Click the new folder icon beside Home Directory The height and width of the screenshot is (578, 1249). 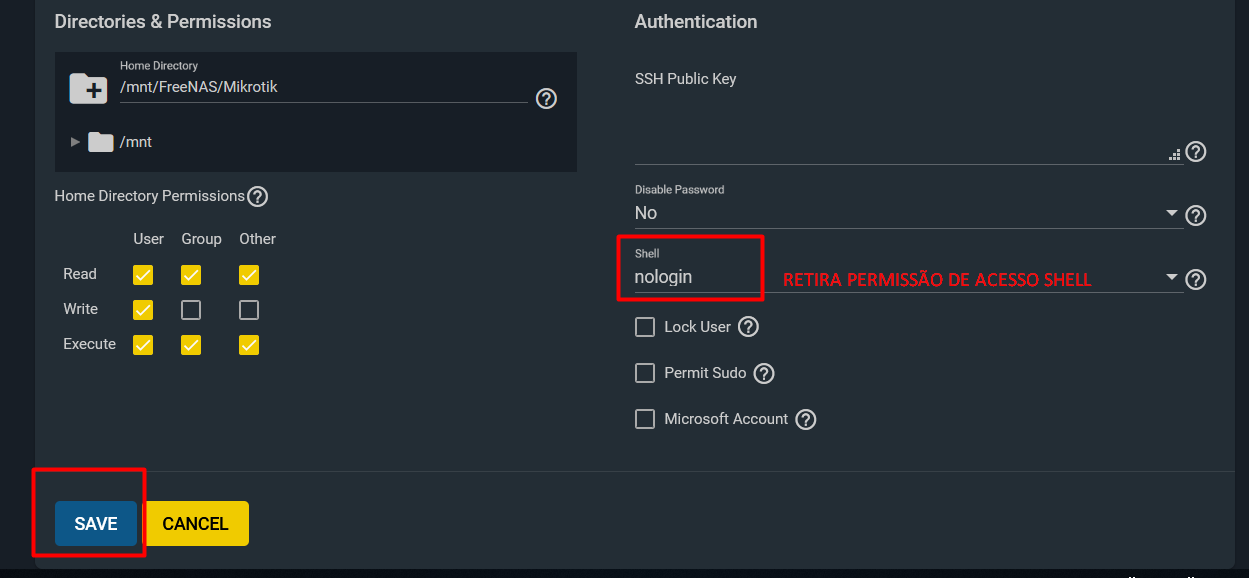[88, 88]
